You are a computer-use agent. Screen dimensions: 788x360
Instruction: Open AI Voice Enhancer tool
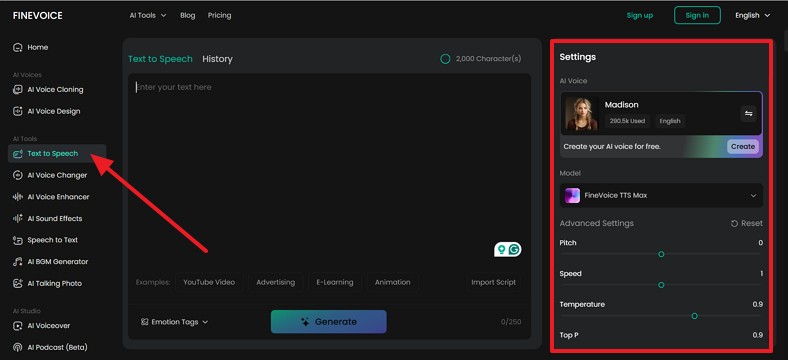click(51, 197)
